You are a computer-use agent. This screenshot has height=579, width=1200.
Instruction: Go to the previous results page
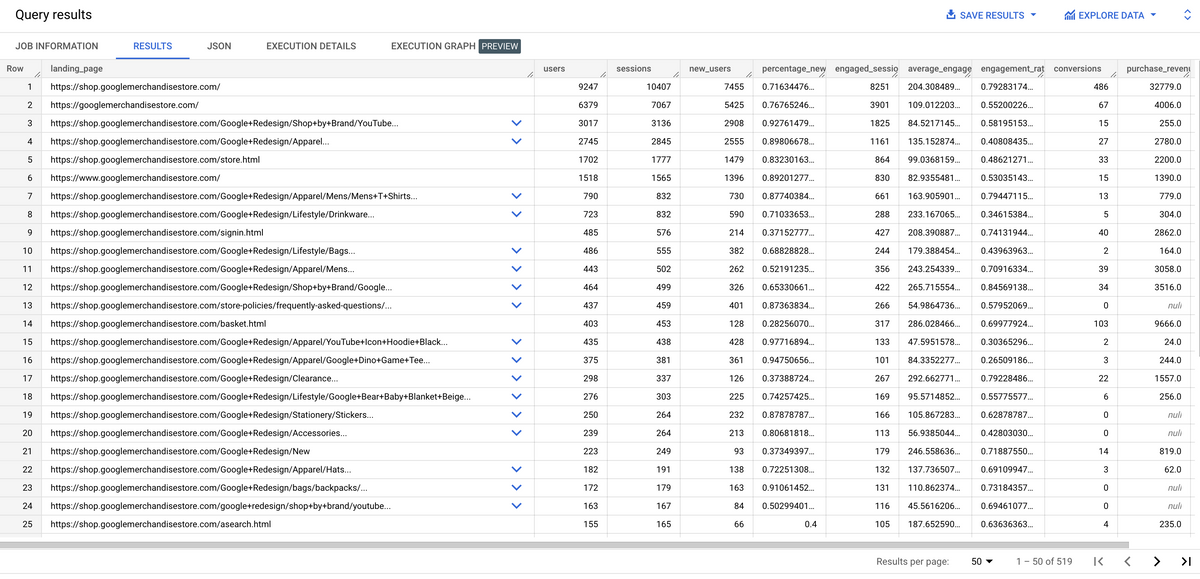tap(1127, 561)
